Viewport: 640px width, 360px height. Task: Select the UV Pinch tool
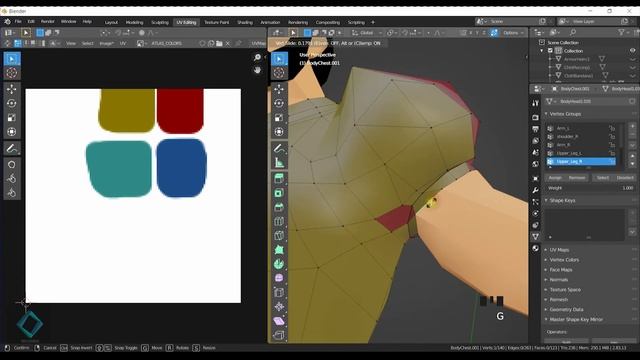pyautogui.click(x=11, y=193)
